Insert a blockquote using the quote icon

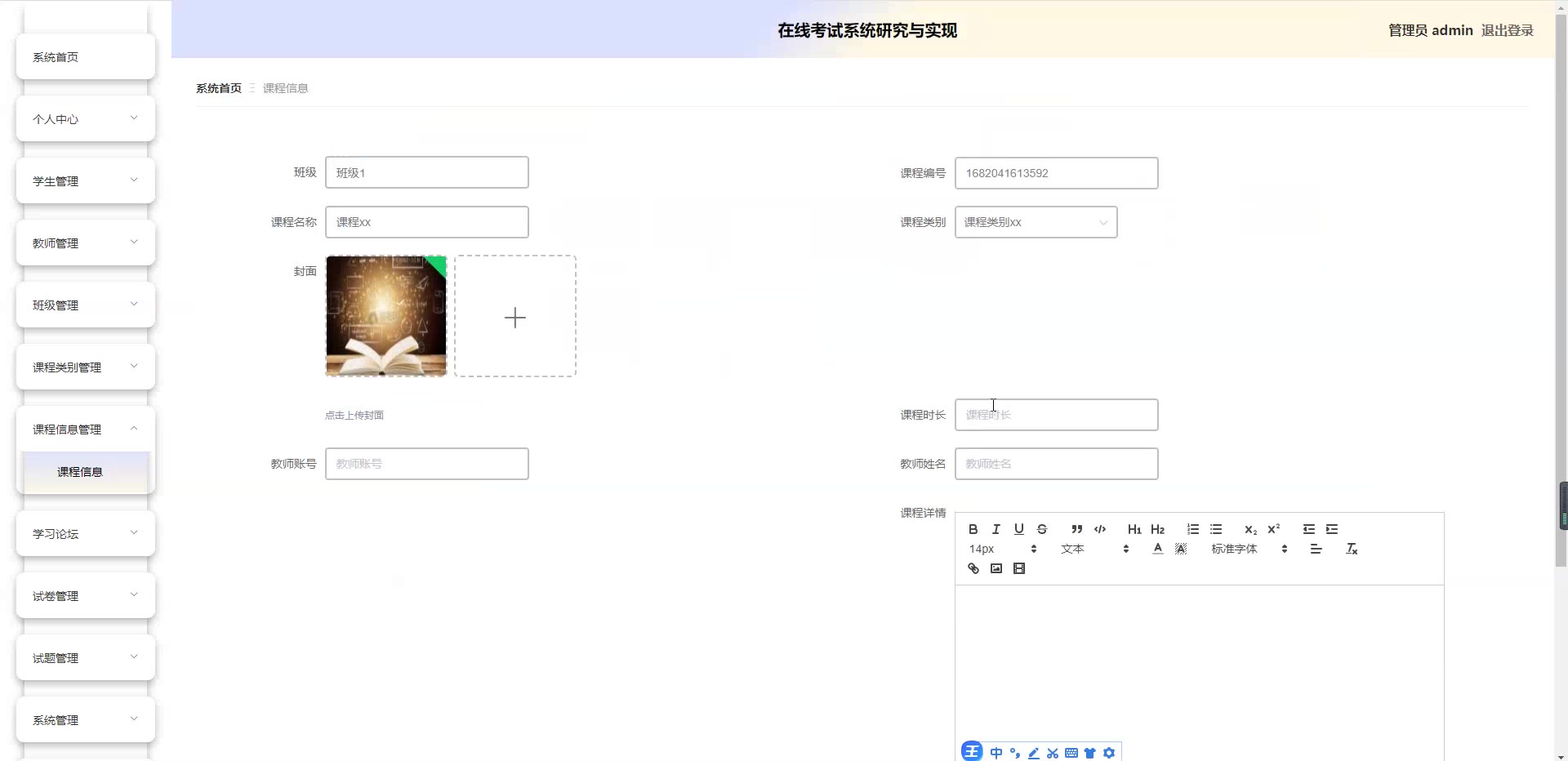click(1076, 529)
